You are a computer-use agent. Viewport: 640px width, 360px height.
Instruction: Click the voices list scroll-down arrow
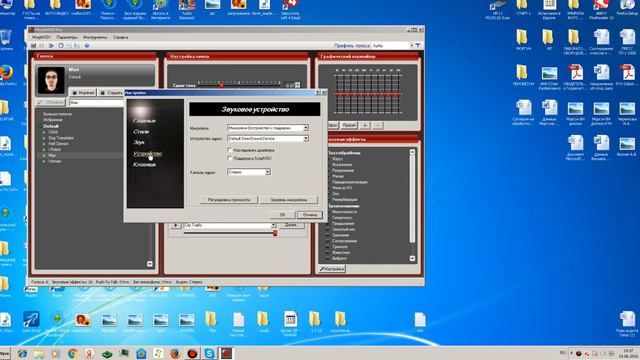(150, 264)
